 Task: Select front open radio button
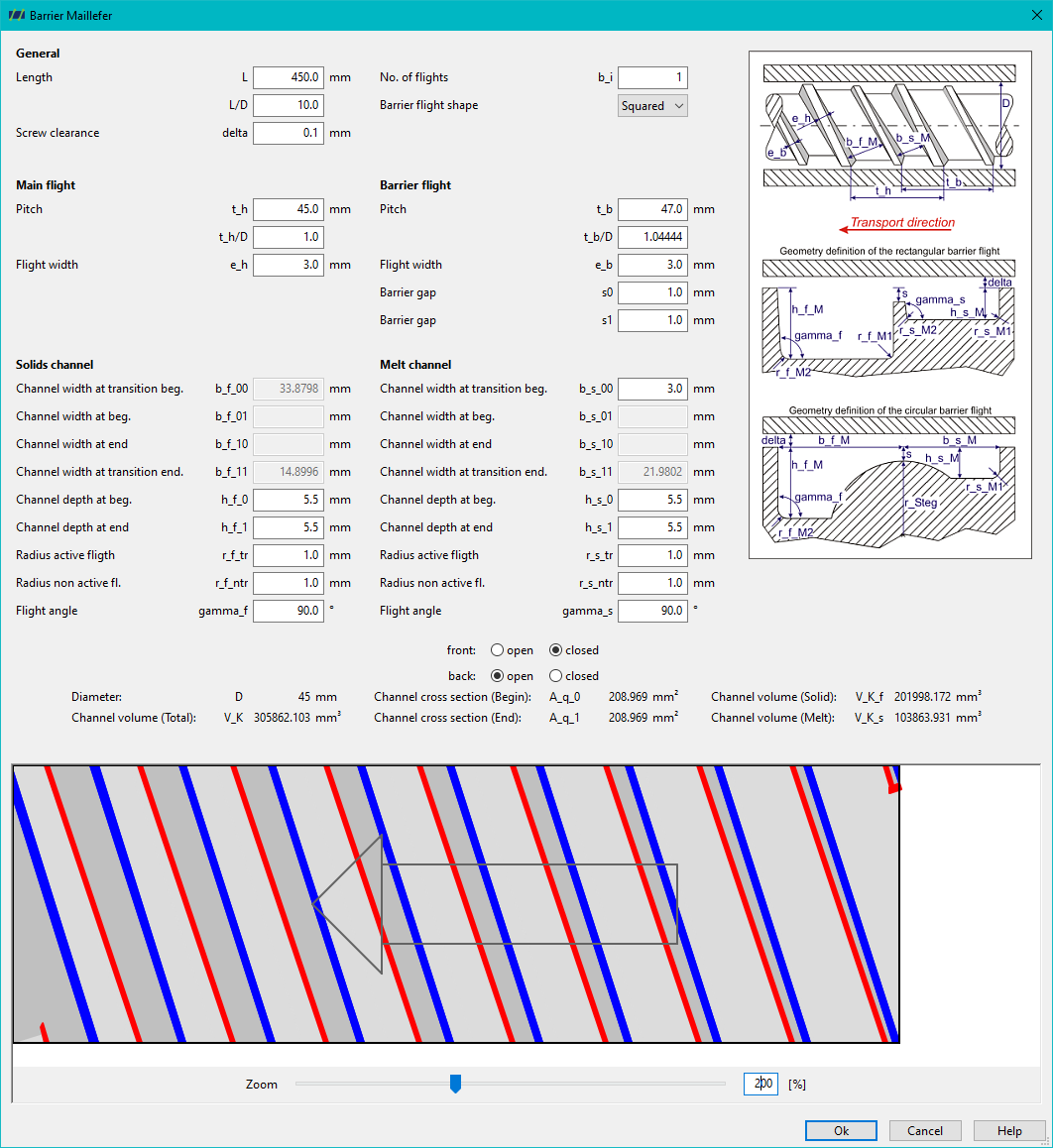pos(497,650)
